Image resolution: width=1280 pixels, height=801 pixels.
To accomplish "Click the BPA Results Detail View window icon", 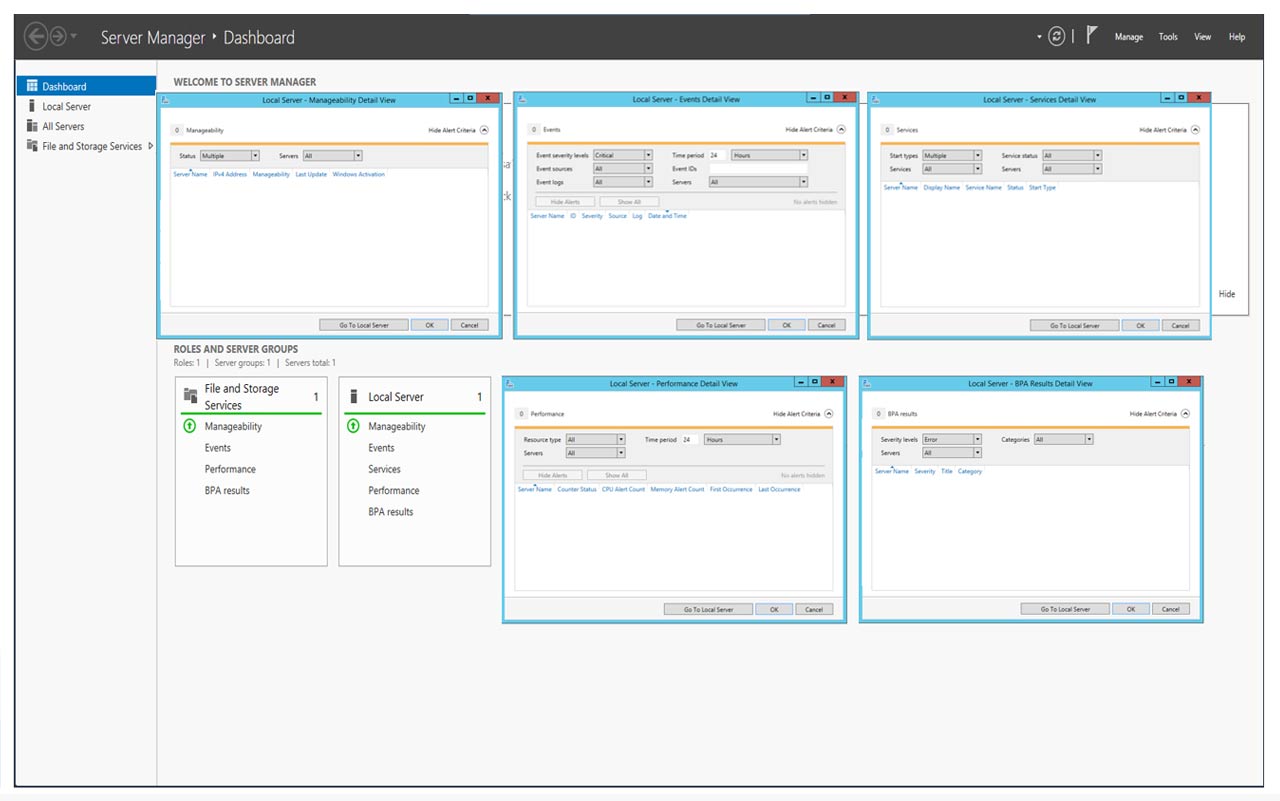I will (x=867, y=384).
